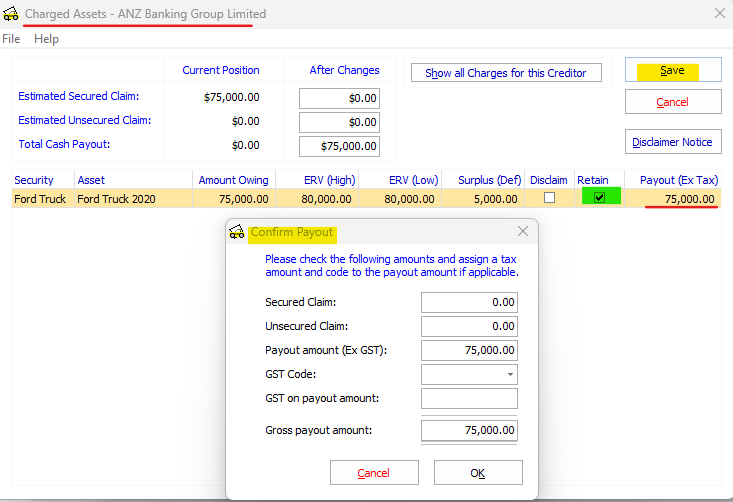
Task: Untick the Retain checkbox for Ford Truck
Action: coord(599,198)
